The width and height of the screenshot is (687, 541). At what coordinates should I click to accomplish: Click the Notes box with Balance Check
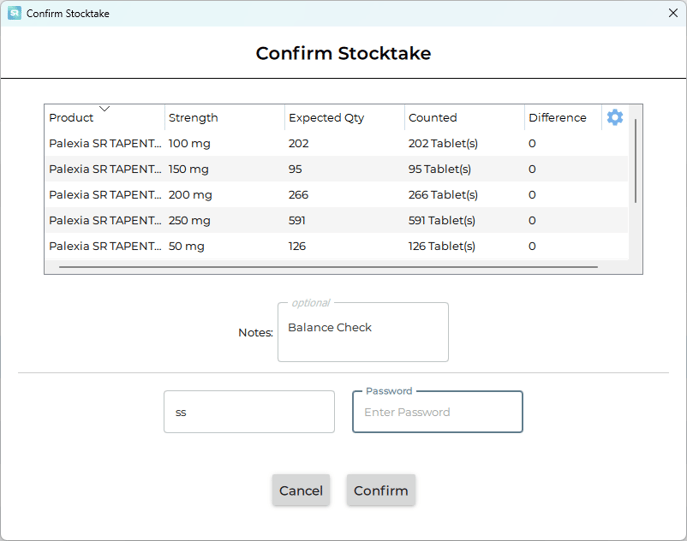point(363,332)
